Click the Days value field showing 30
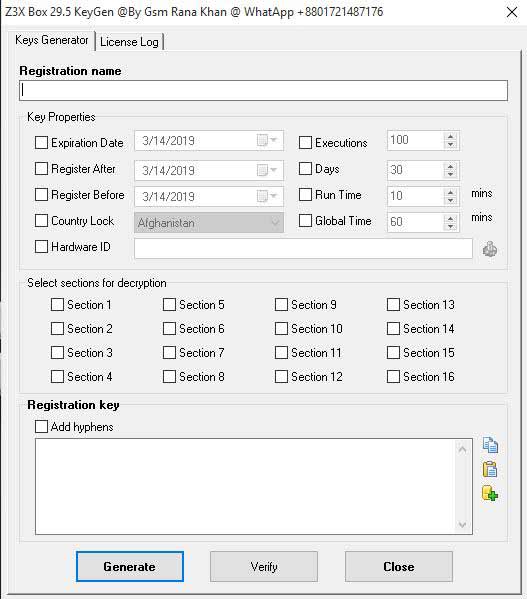Screen dimensions: 527x599 (415, 170)
